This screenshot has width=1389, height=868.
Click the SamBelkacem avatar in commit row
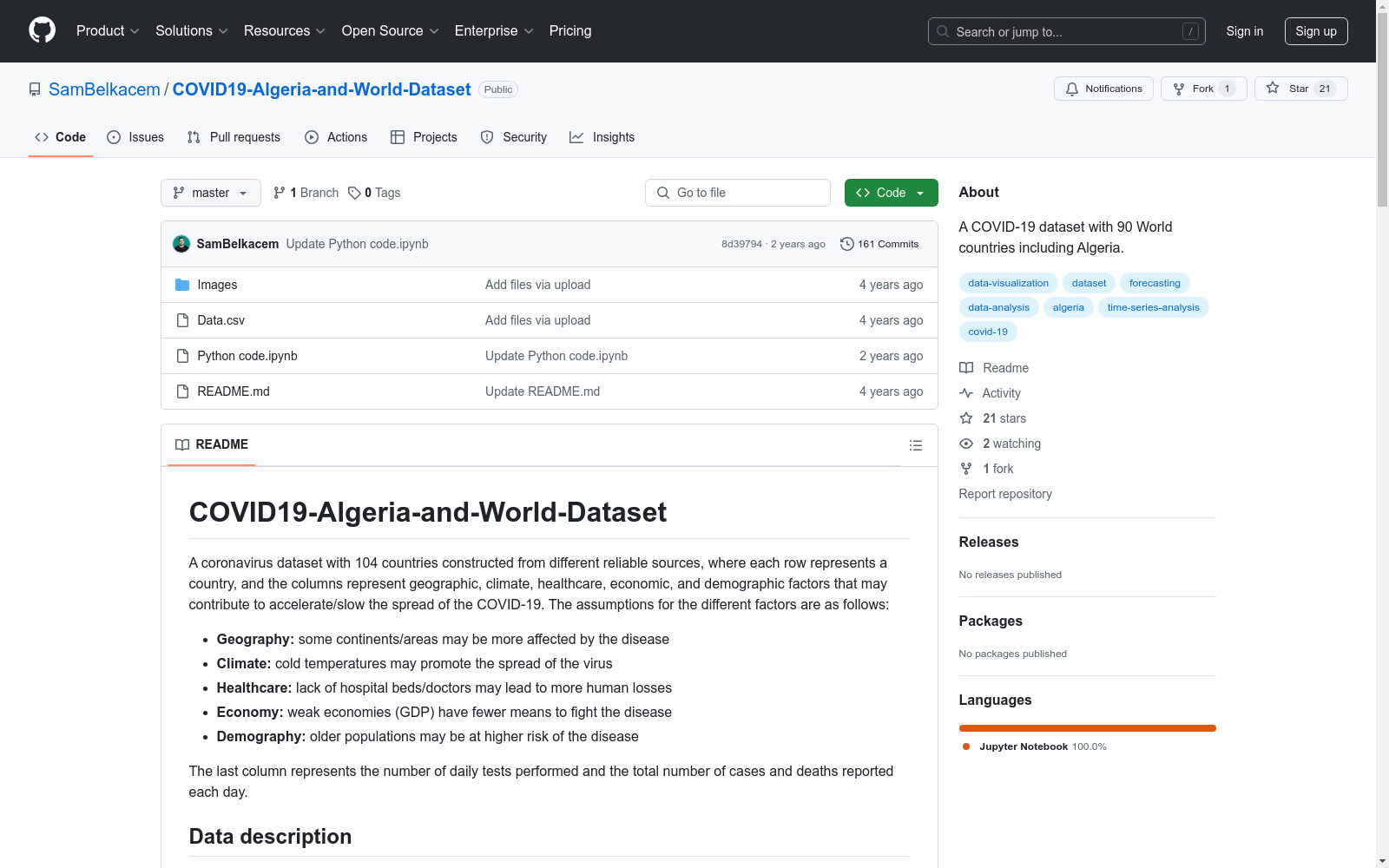181,244
